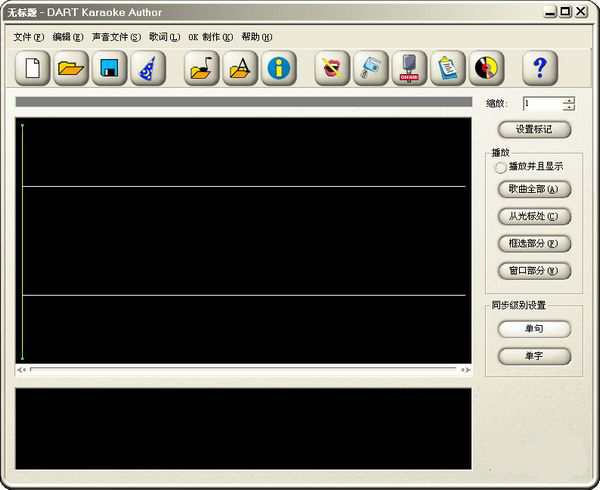This screenshot has height=490, width=600.
Task: Save using the blue floppy disk icon
Action: coord(109,68)
